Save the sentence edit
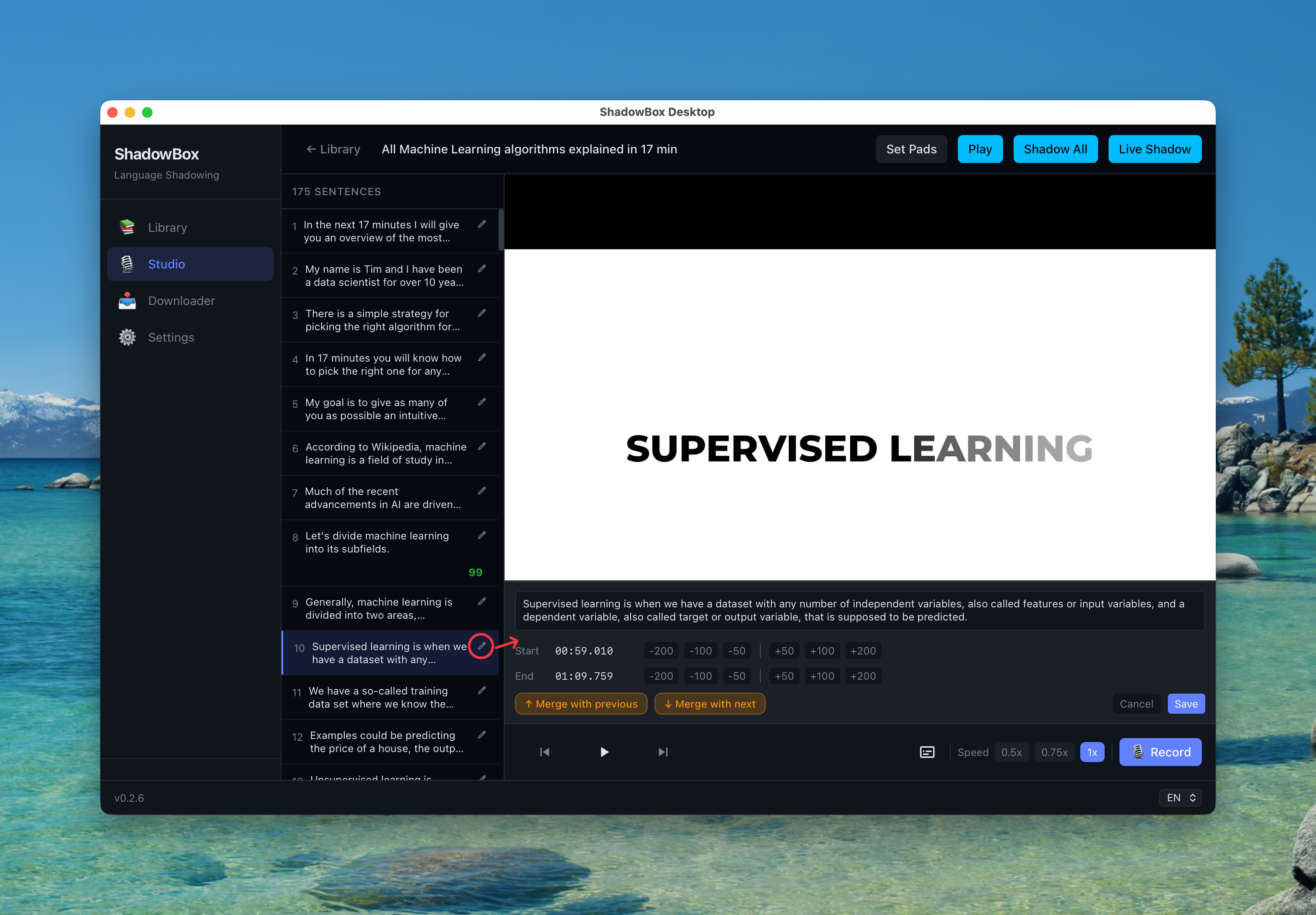The width and height of the screenshot is (1316, 915). click(1186, 704)
